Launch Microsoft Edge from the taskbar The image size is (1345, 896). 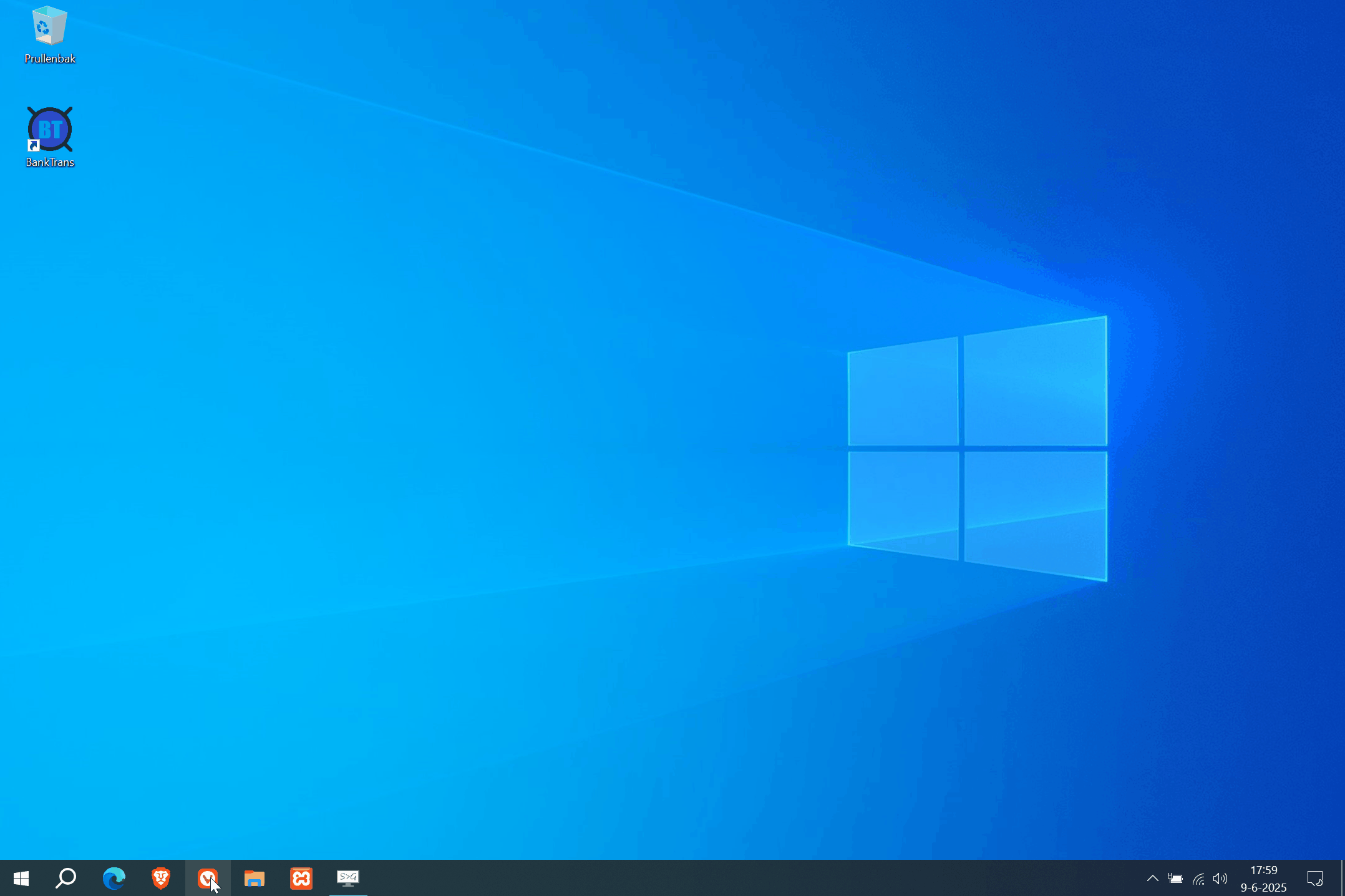(x=114, y=879)
